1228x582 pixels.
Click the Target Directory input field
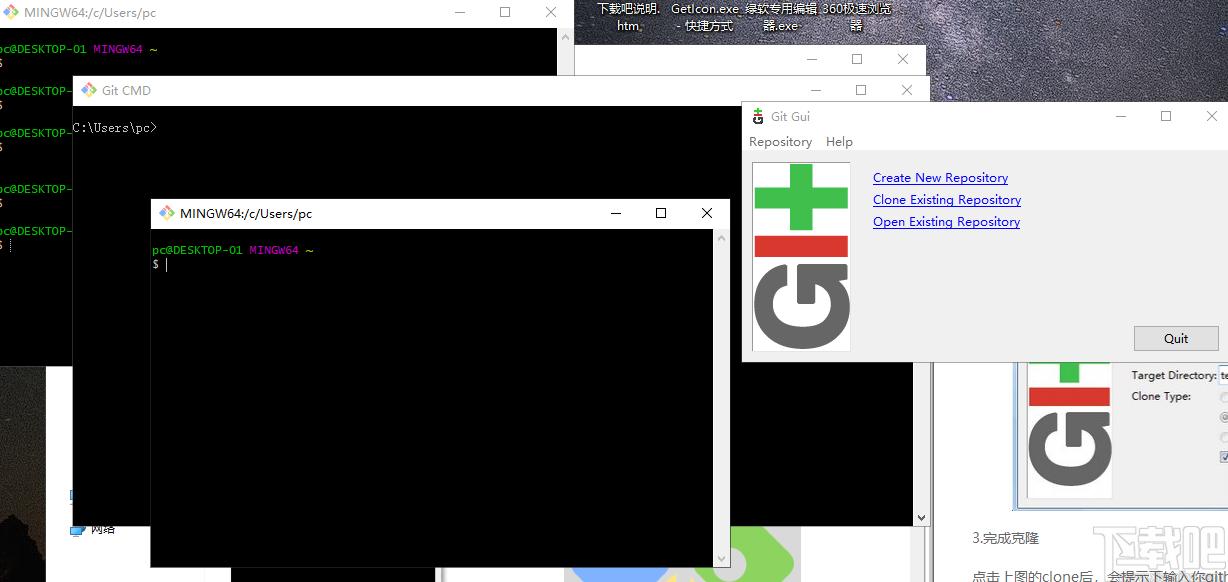click(1223, 376)
